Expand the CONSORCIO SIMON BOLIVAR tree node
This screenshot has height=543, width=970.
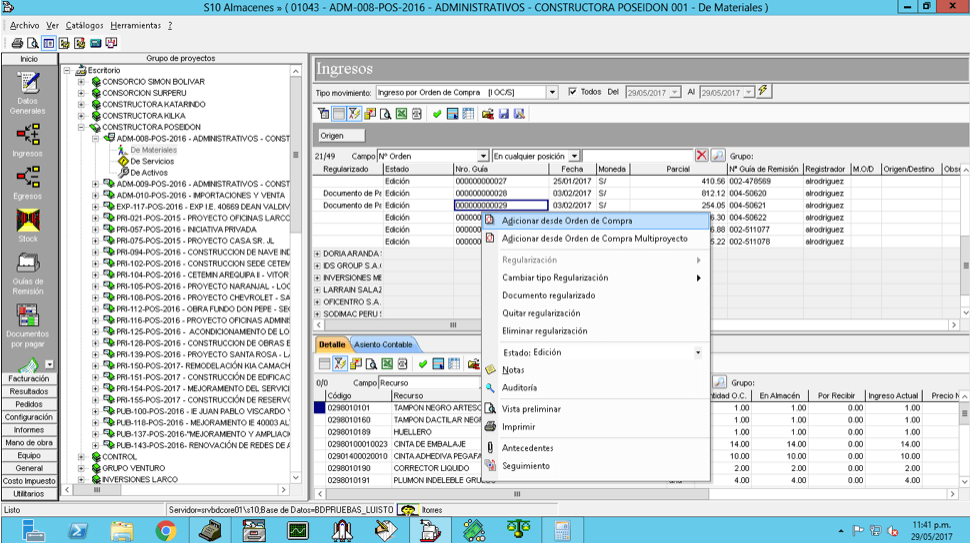pyautogui.click(x=81, y=82)
